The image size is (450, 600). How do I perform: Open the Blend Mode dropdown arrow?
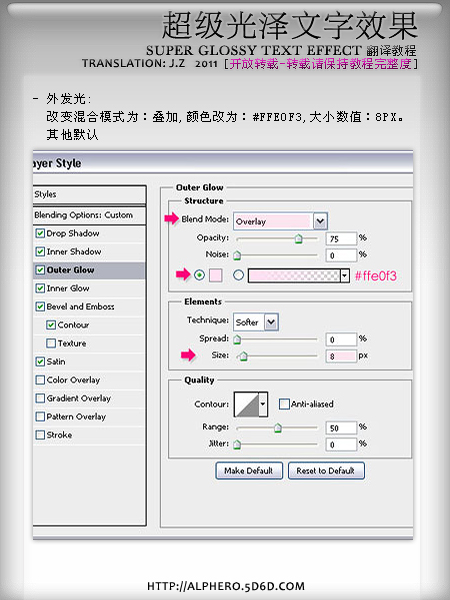(320, 221)
